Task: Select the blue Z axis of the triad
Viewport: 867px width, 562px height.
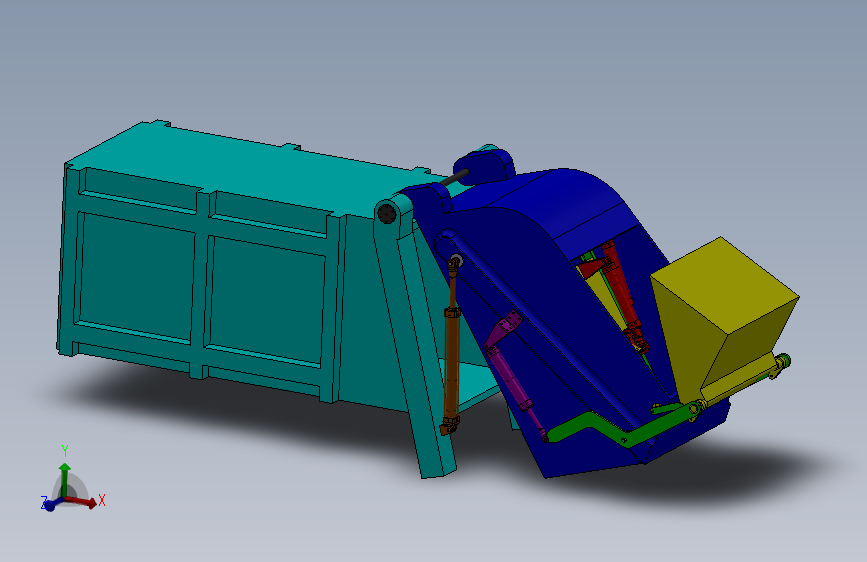Action: [51, 504]
